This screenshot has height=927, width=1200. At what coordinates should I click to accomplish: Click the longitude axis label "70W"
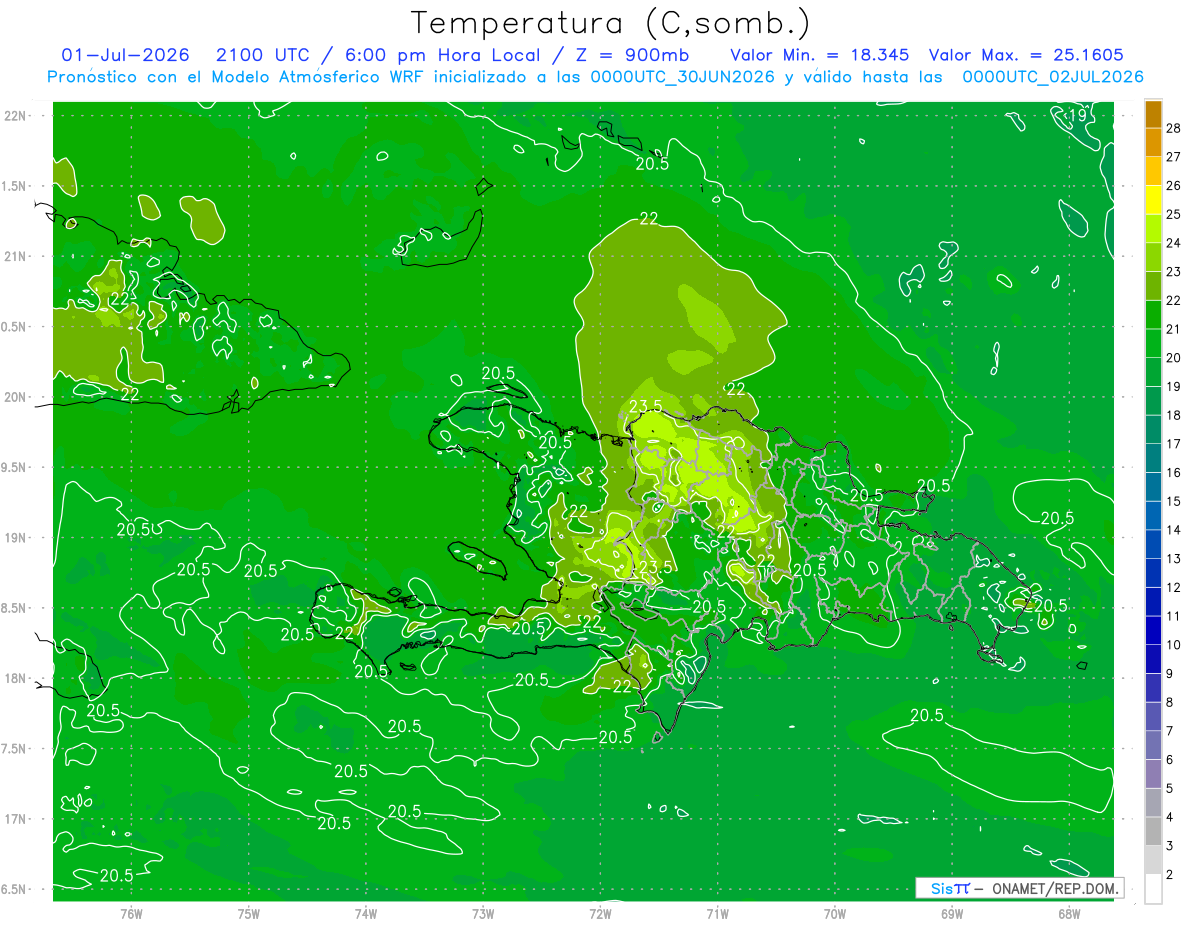(x=835, y=913)
